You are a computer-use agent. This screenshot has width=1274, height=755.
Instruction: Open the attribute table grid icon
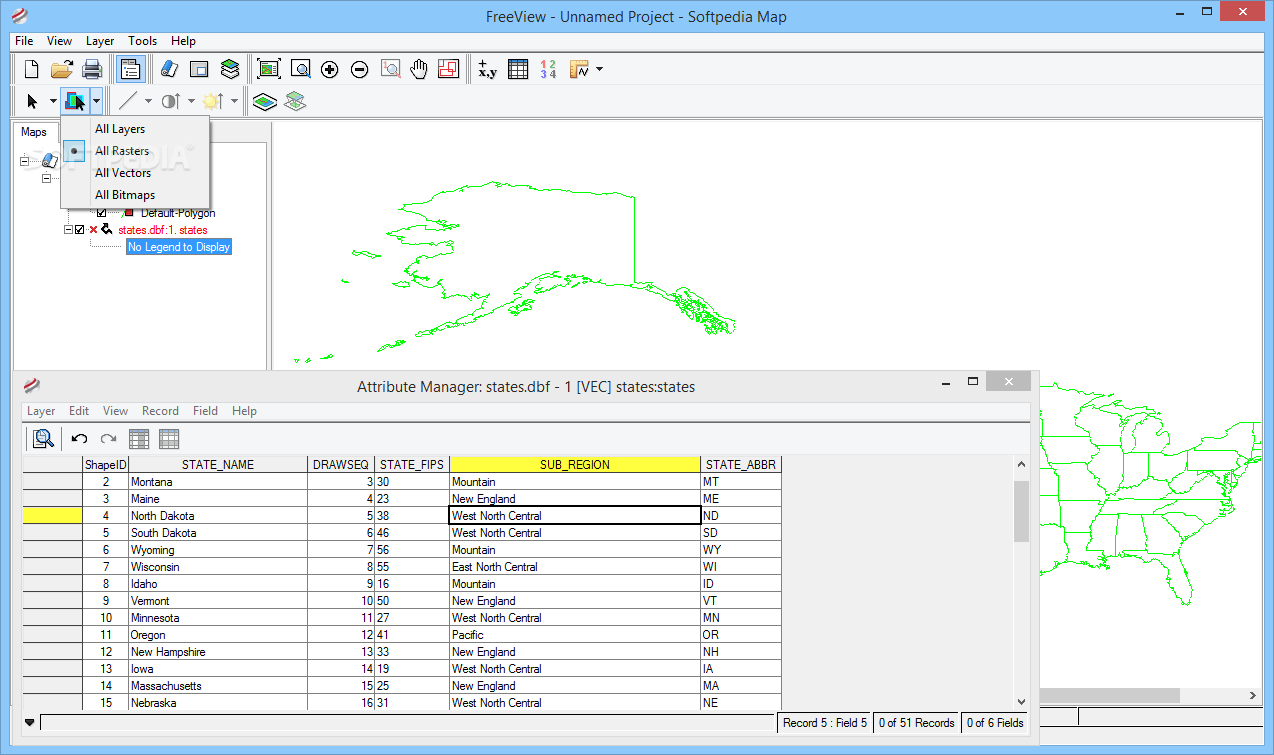point(518,69)
